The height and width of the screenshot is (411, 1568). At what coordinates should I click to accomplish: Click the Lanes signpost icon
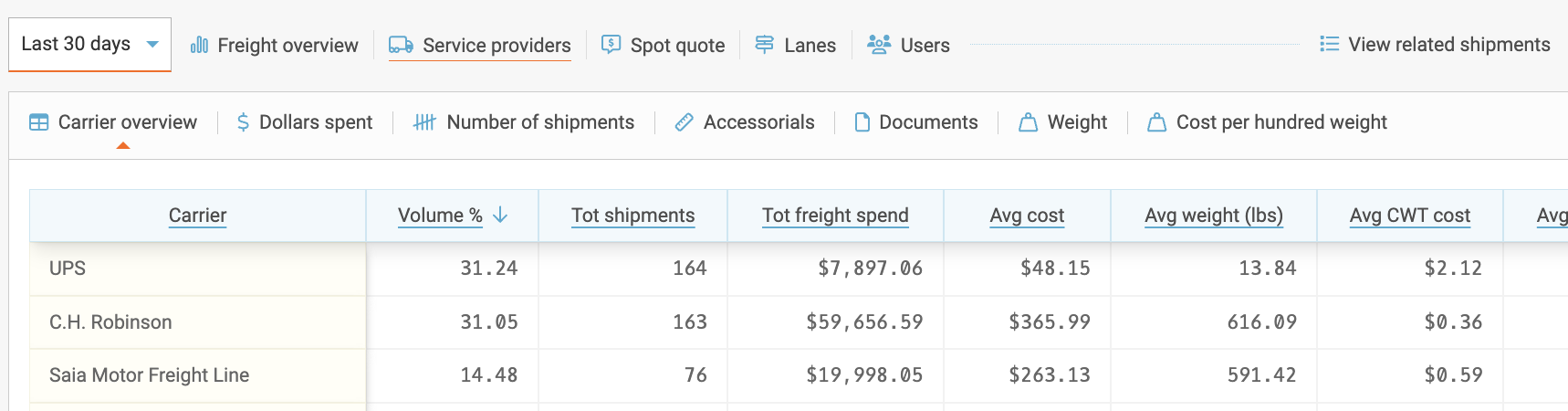765,45
